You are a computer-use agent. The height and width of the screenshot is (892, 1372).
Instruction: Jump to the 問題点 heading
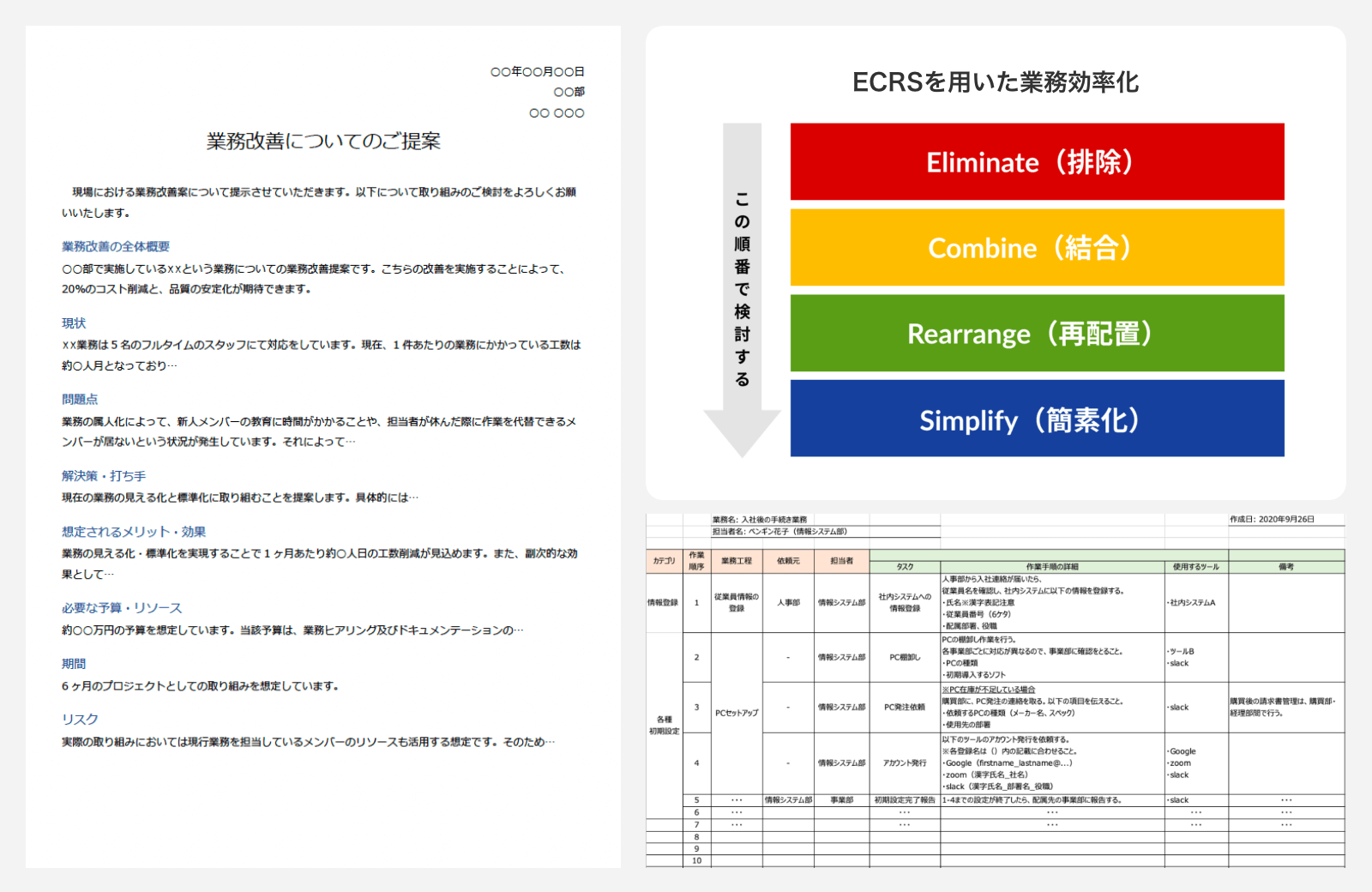(x=80, y=400)
